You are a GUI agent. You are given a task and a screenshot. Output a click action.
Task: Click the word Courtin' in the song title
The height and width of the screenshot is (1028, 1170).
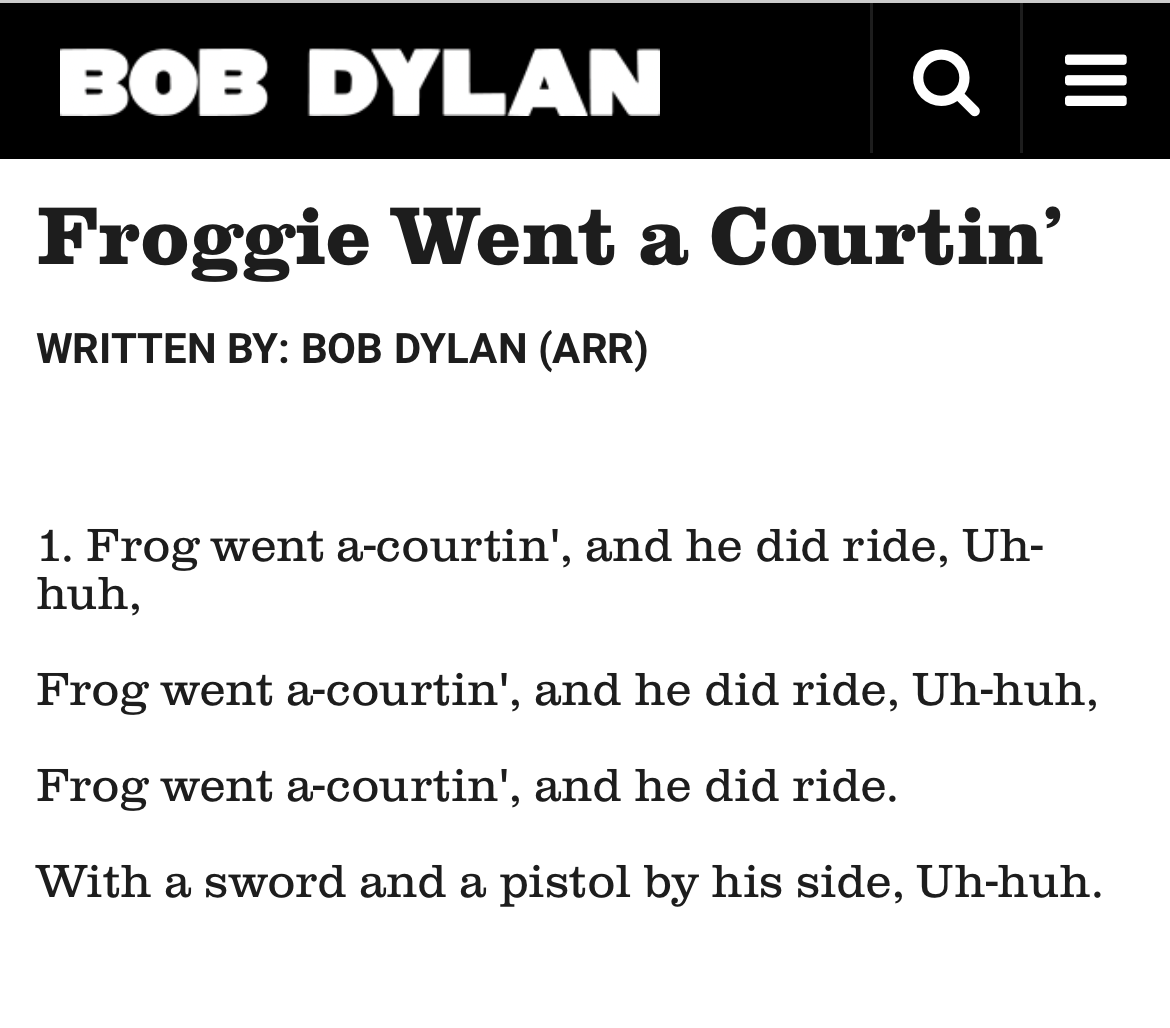click(886, 236)
